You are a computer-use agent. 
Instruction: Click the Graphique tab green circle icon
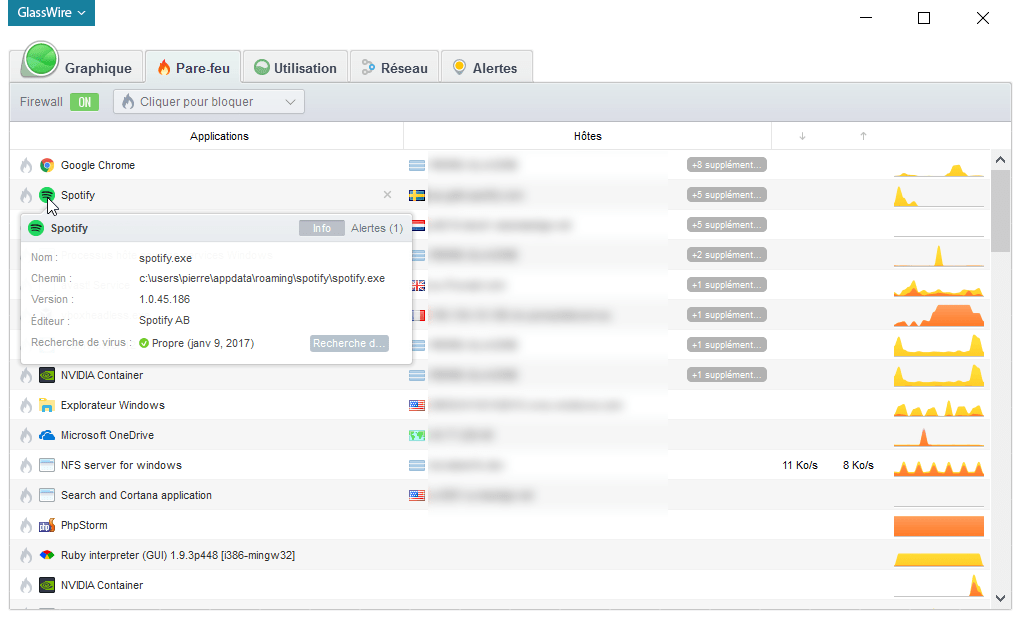coord(40,59)
